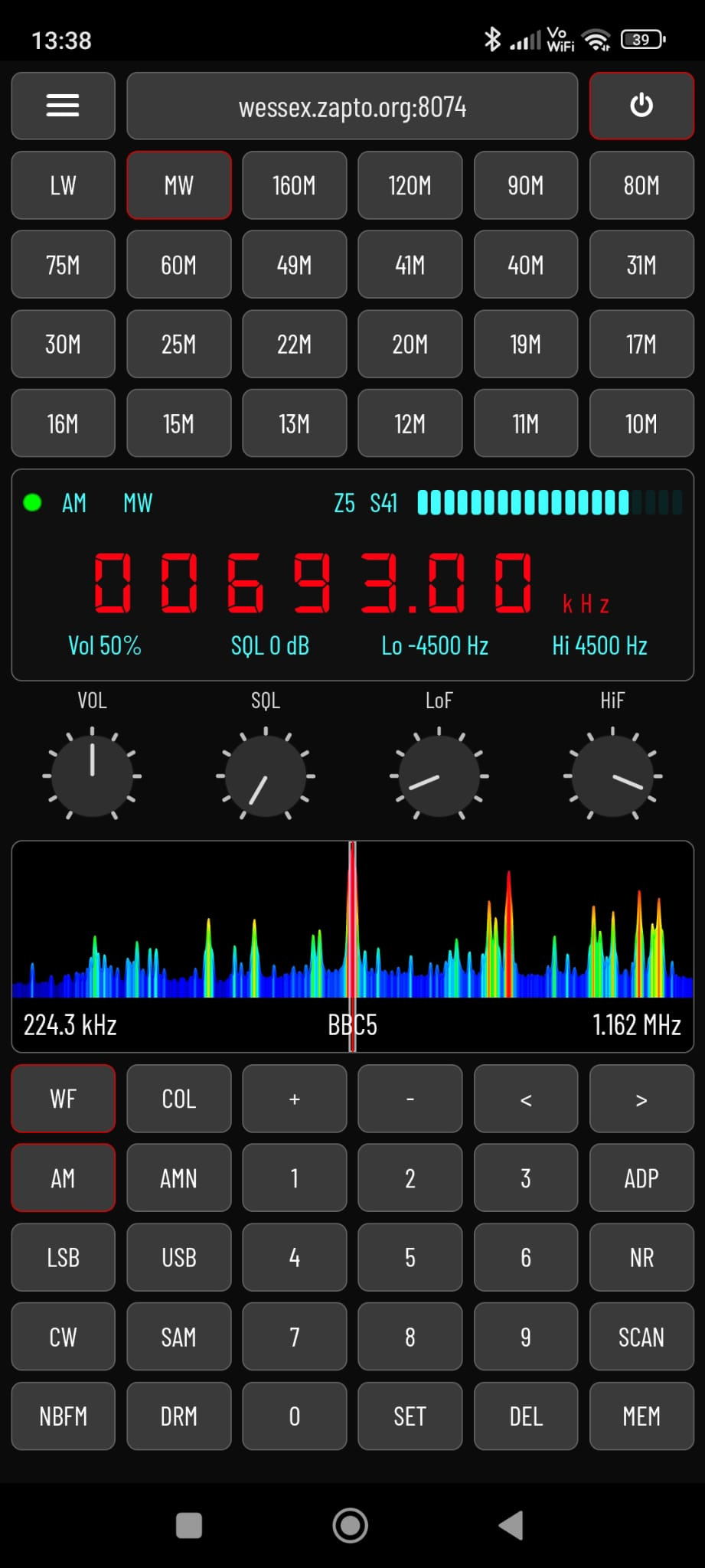Tap the Android home navigation button
Viewport: 705px width, 1568px height.
[351, 1525]
